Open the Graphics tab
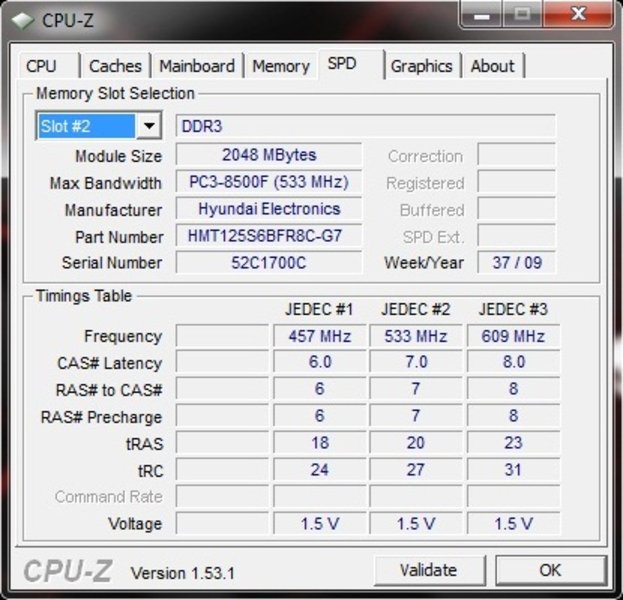Screen dimensions: 623x600 click(x=422, y=66)
